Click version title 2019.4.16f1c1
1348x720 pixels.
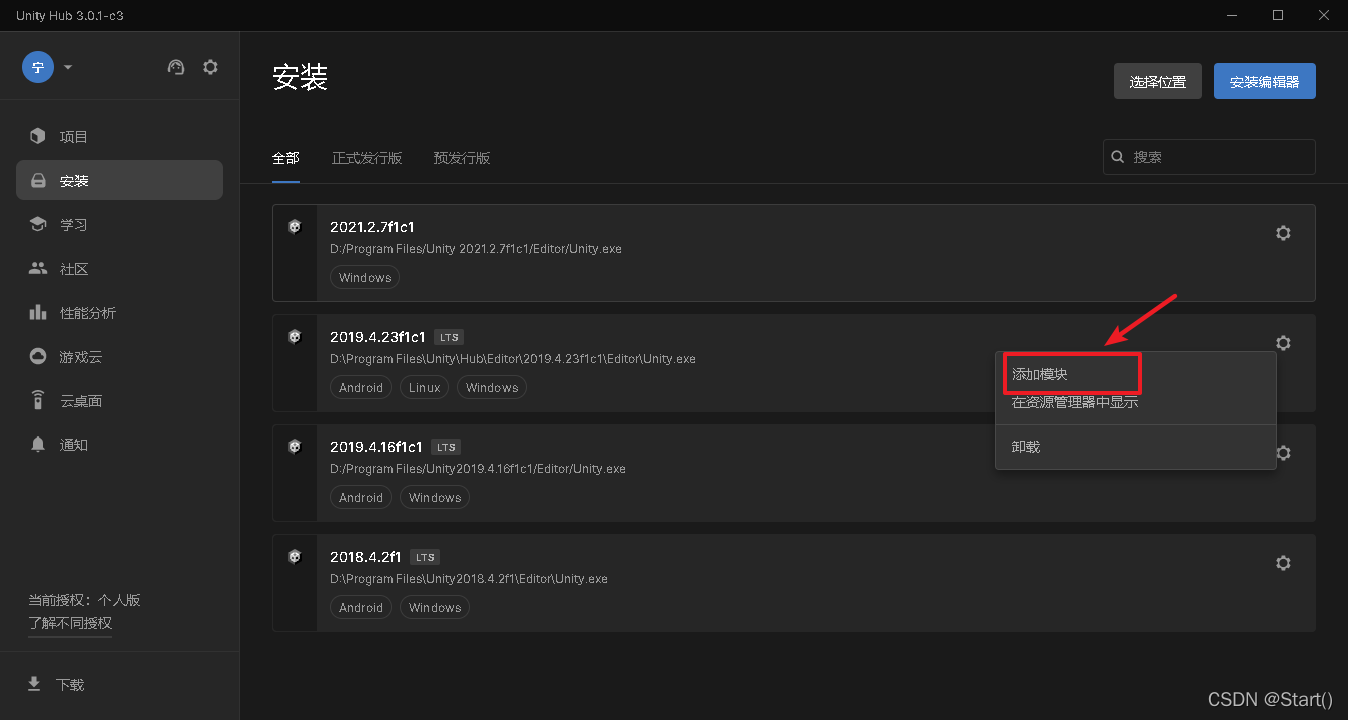tap(377, 447)
